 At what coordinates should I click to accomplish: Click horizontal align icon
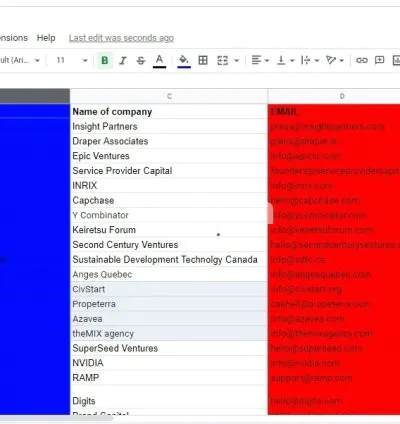(256, 60)
